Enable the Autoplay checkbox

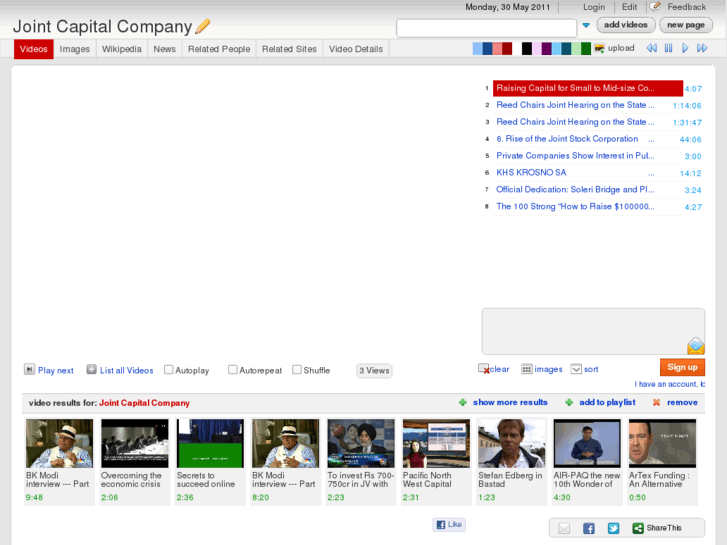[169, 370]
